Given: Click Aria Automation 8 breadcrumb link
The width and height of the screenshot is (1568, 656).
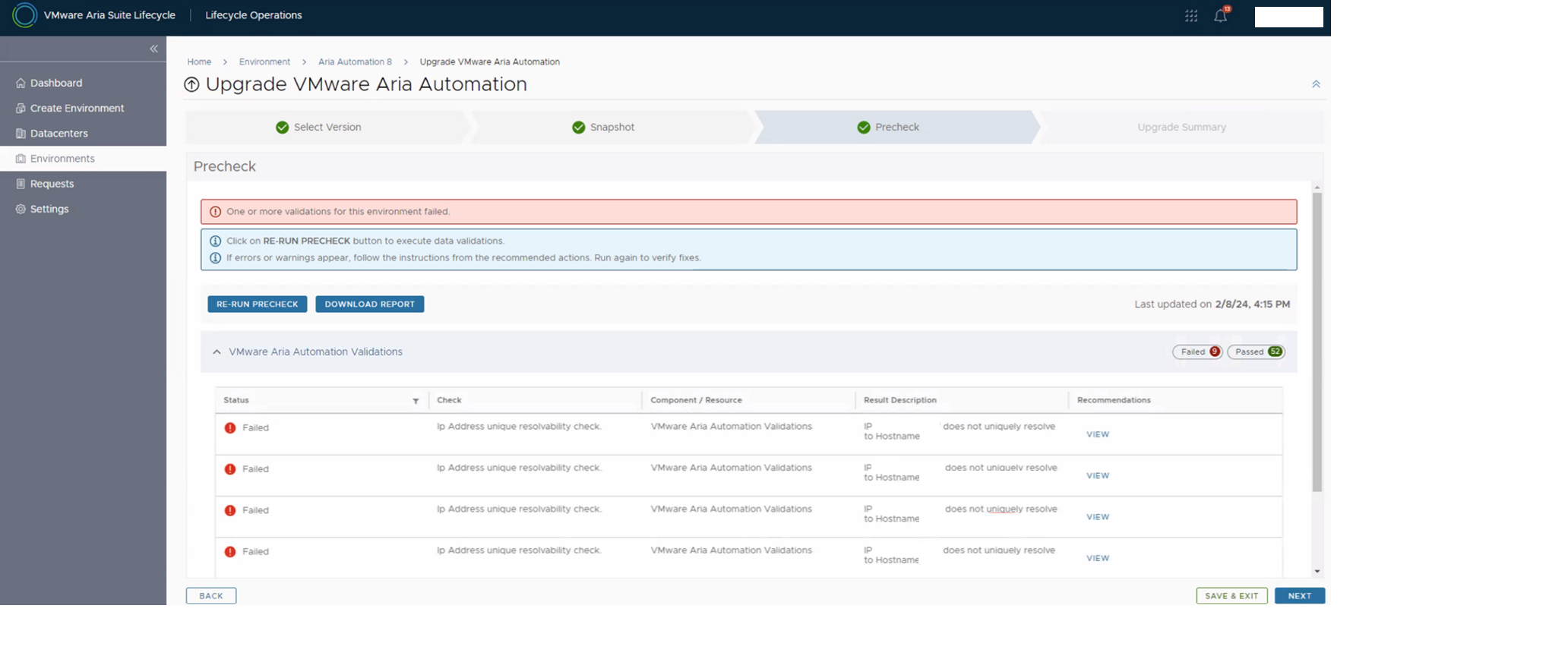Looking at the screenshot, I should [x=355, y=61].
